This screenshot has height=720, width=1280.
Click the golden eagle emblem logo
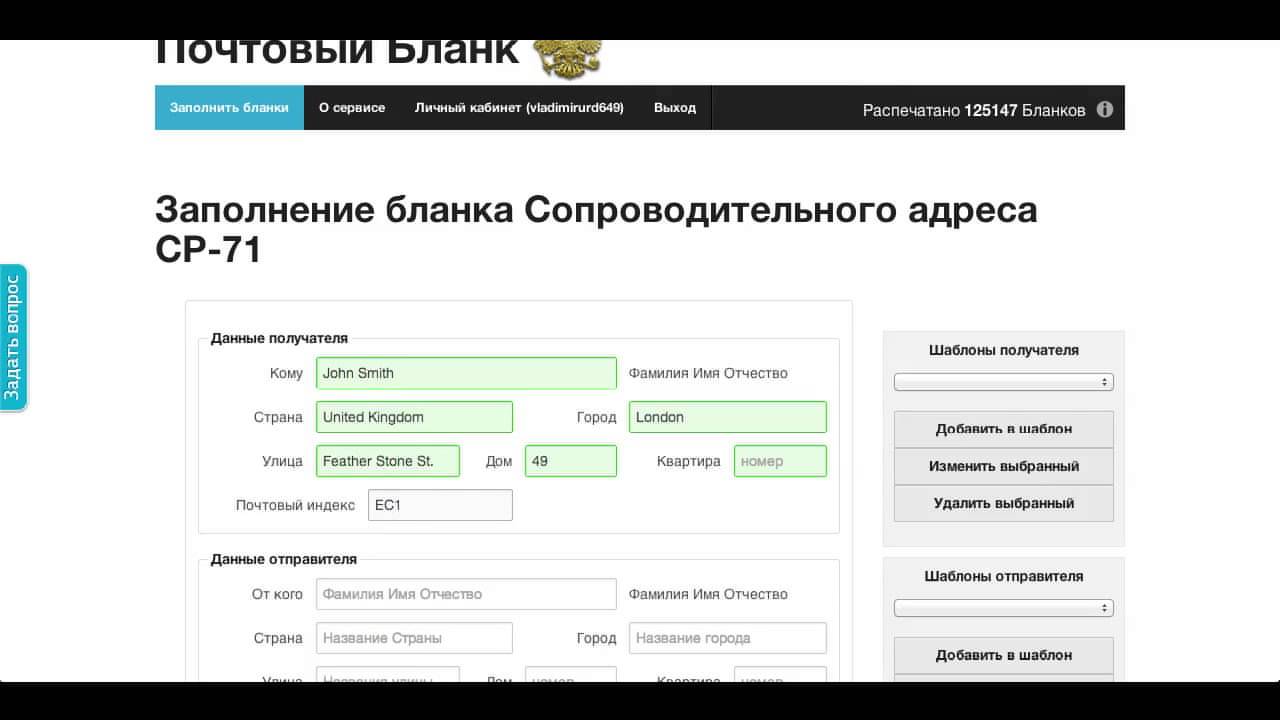(x=569, y=59)
